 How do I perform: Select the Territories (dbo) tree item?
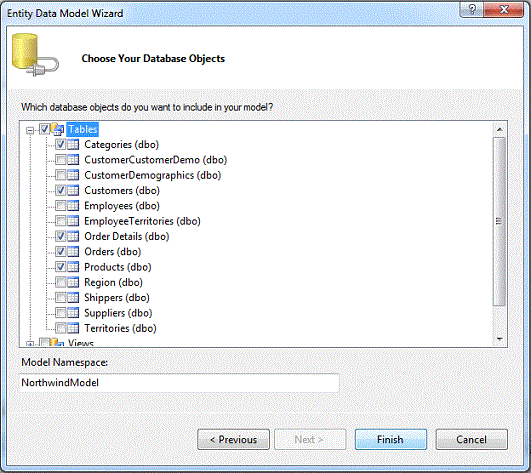point(120,328)
